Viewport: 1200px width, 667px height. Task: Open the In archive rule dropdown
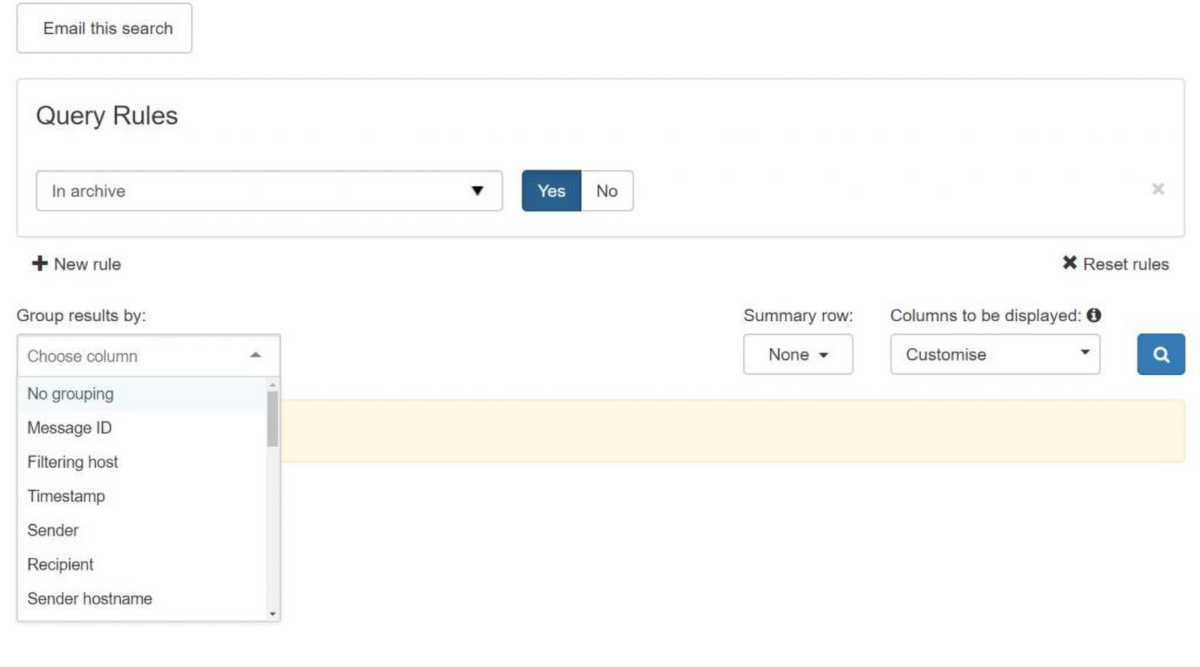pos(269,191)
